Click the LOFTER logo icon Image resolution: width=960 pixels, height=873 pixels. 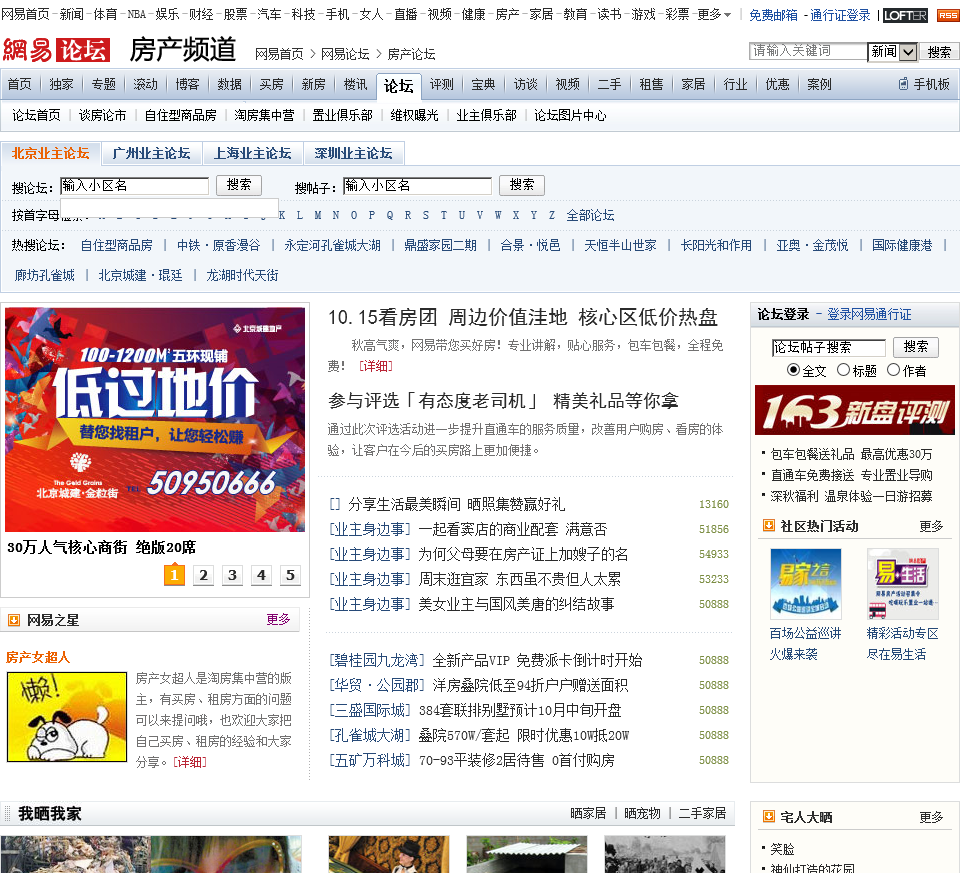click(905, 15)
